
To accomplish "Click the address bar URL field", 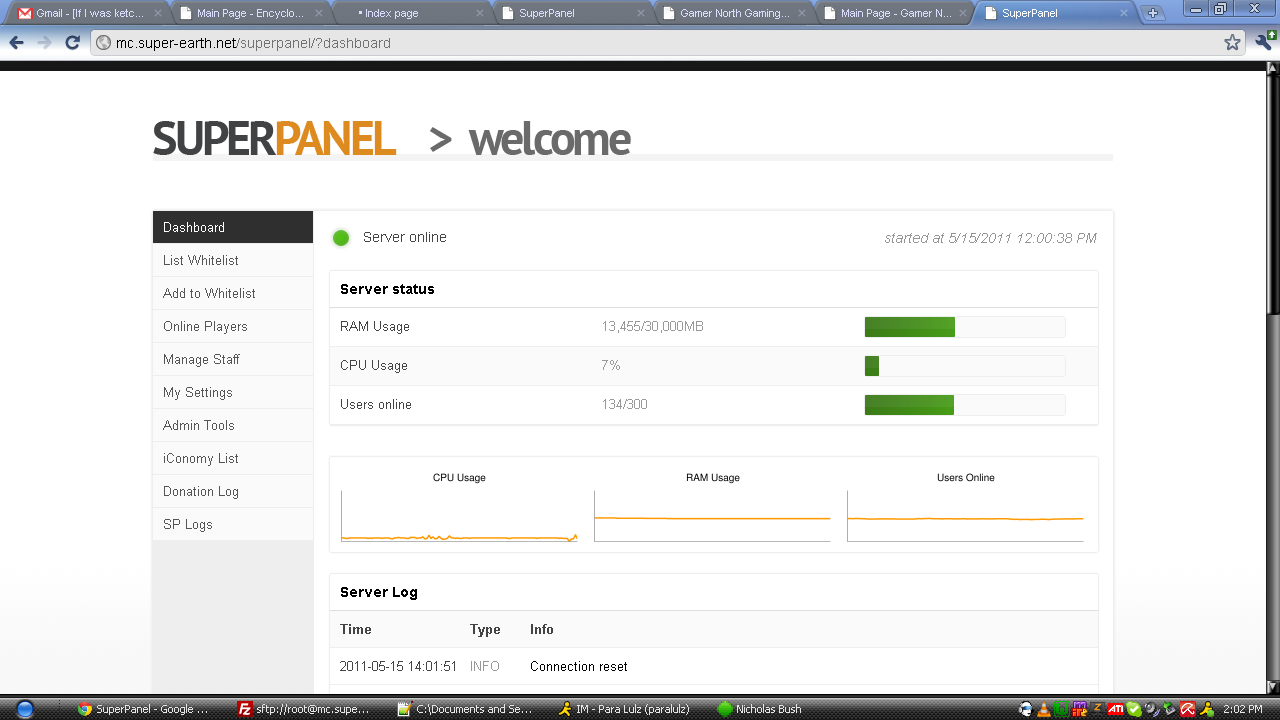I will (x=650, y=43).
